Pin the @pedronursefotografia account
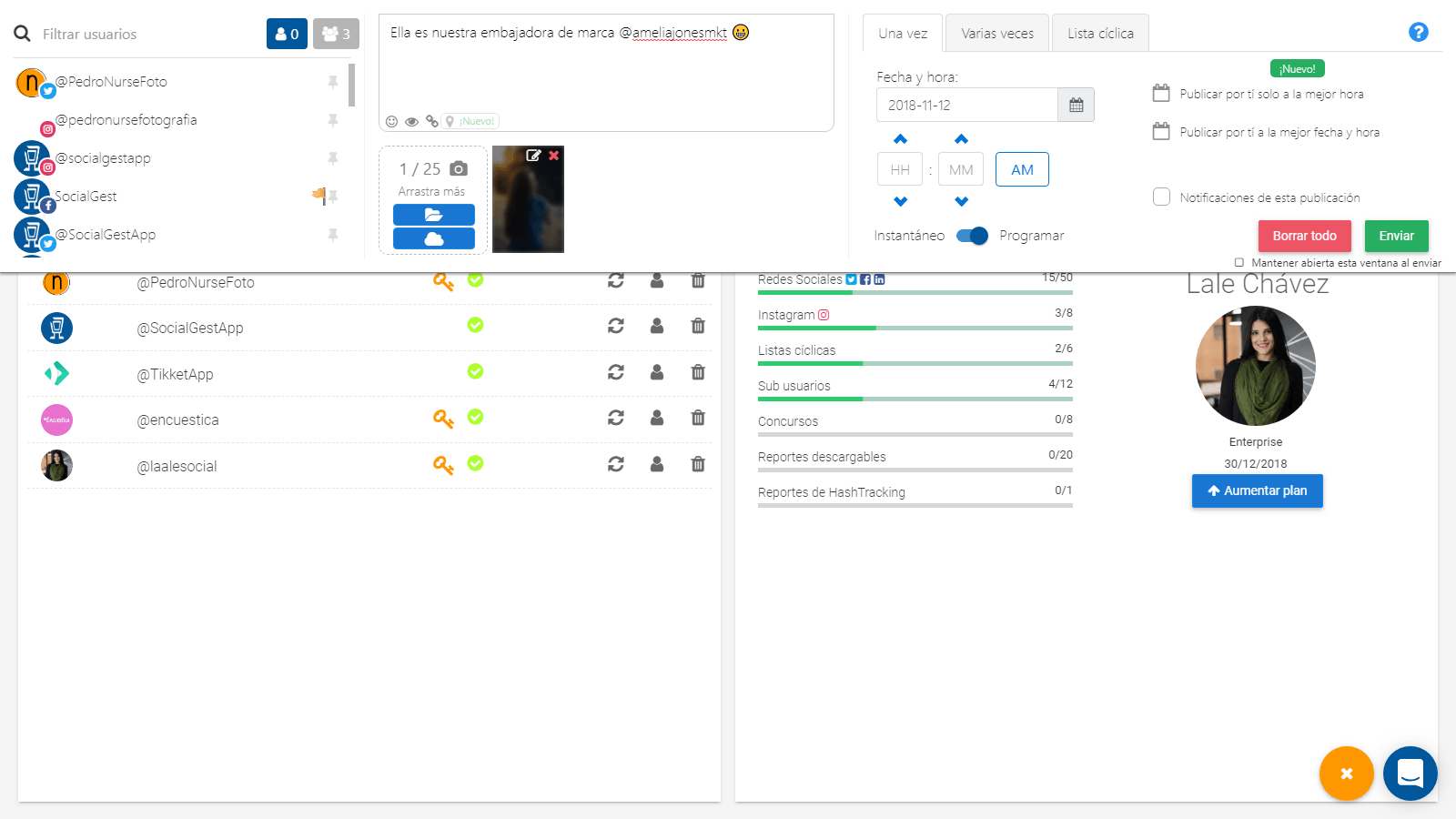The image size is (1456, 819). pyautogui.click(x=333, y=120)
